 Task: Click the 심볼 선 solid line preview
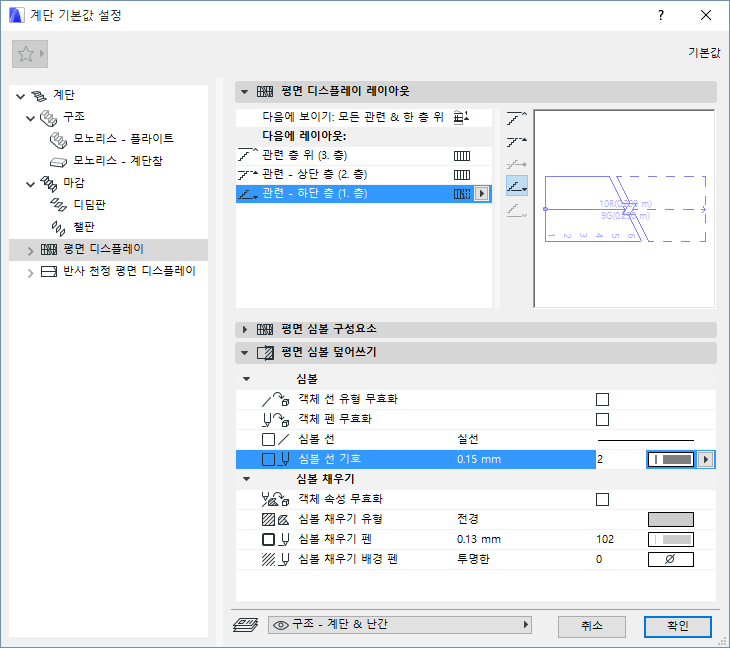pos(646,440)
